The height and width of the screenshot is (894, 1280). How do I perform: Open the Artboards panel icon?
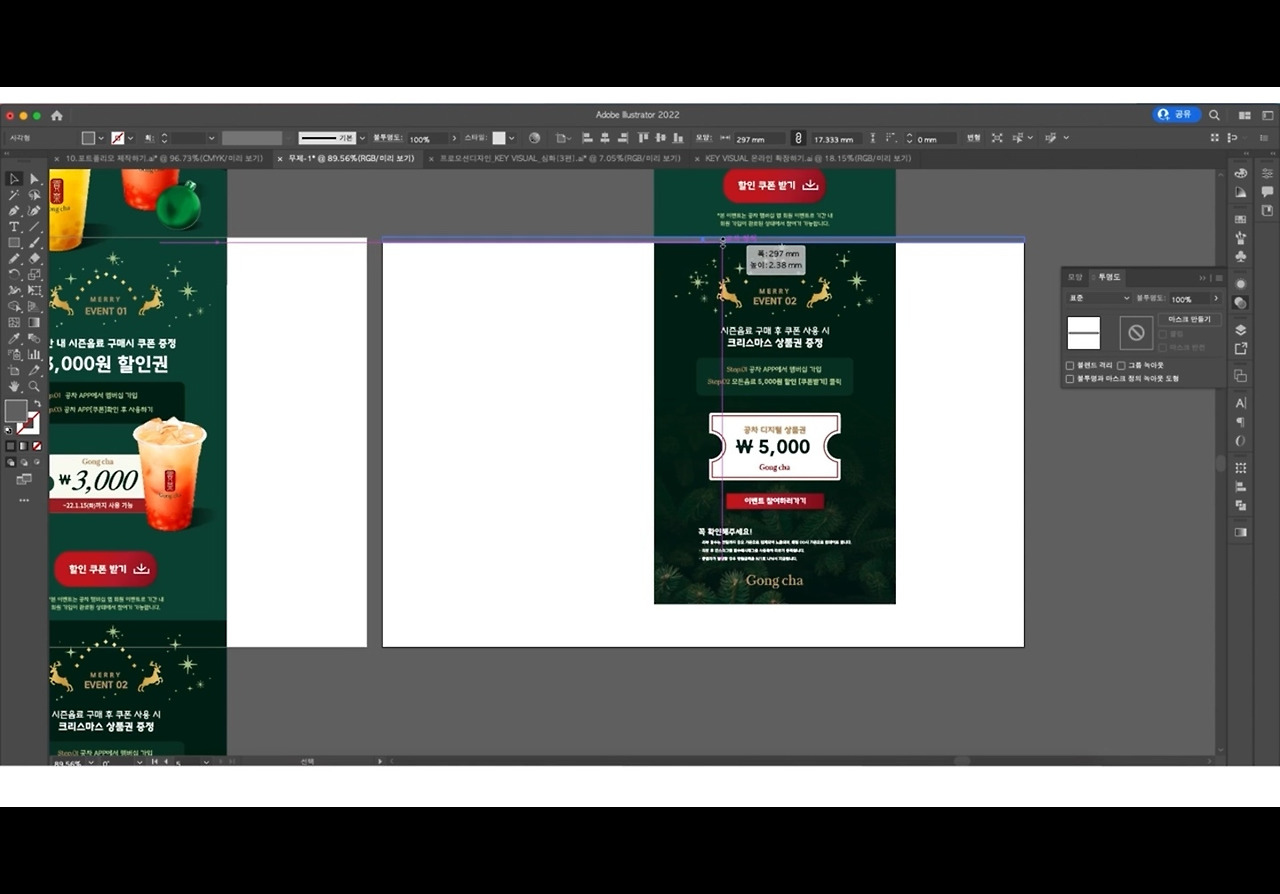pos(1241,376)
